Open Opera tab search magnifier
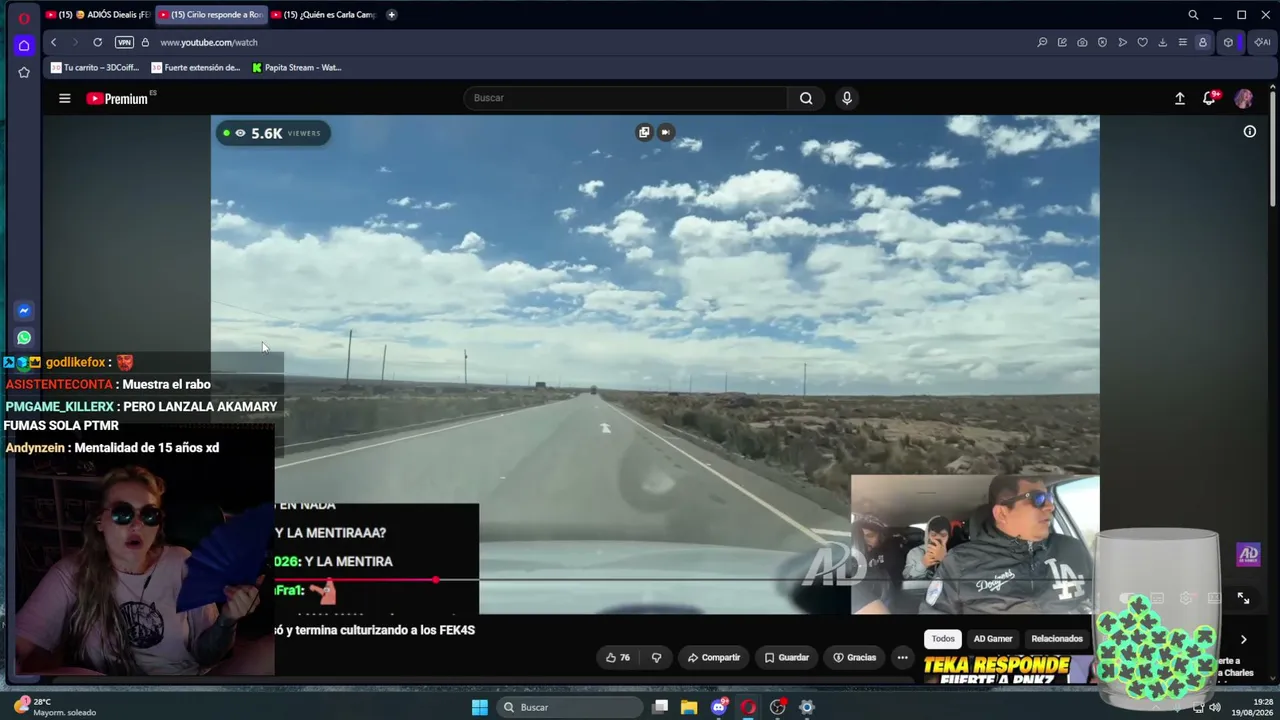The width and height of the screenshot is (1280, 720). click(x=1193, y=15)
